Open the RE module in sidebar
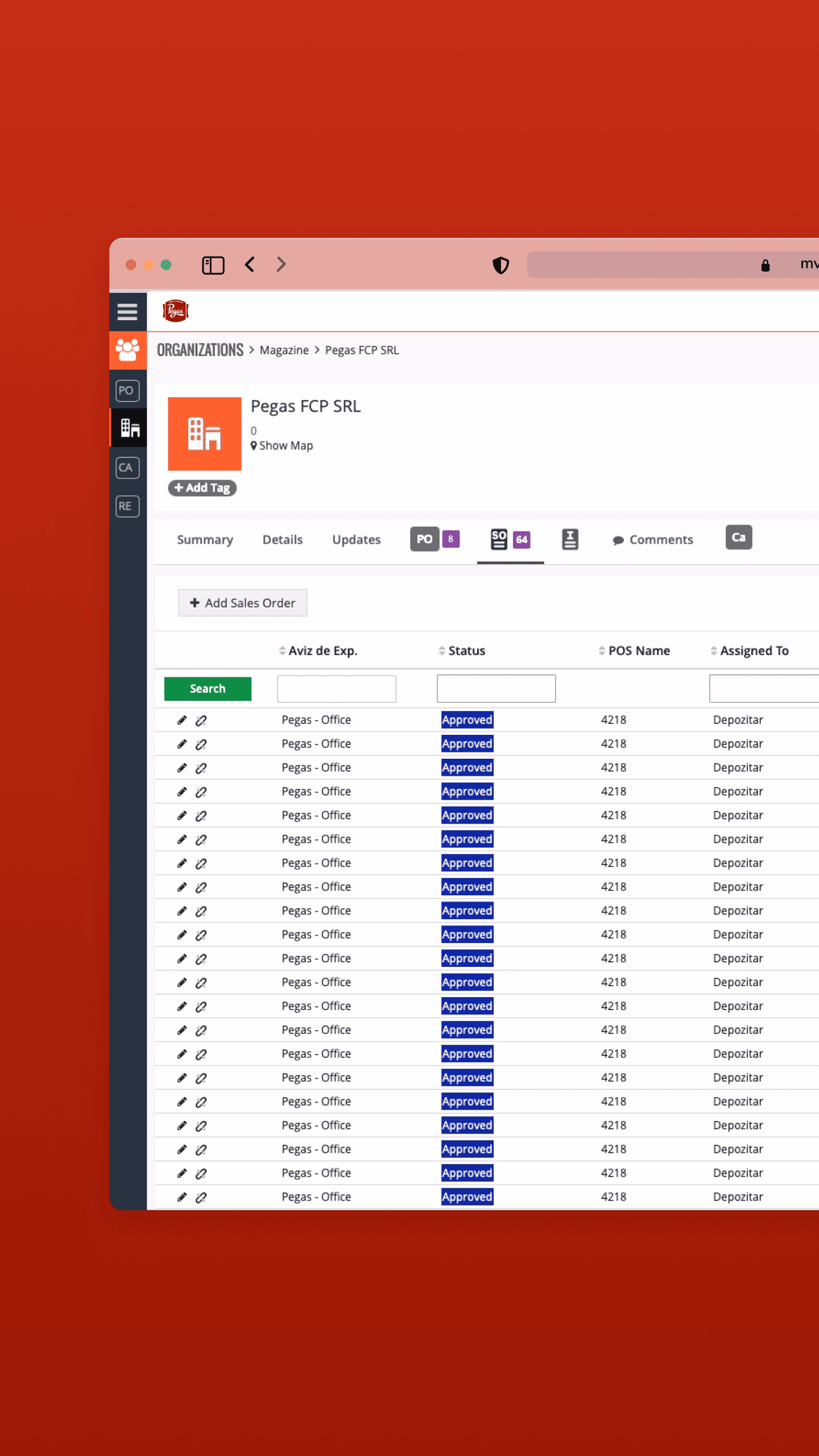This screenshot has width=819, height=1456. pyautogui.click(x=127, y=506)
